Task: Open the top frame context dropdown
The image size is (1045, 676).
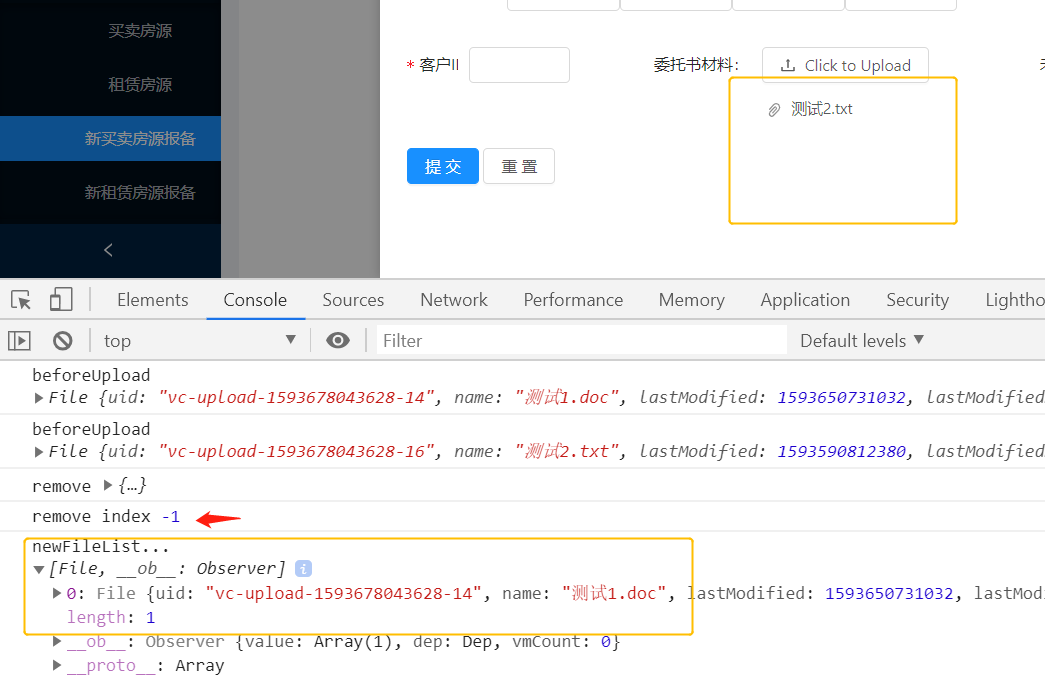Action: pos(200,340)
